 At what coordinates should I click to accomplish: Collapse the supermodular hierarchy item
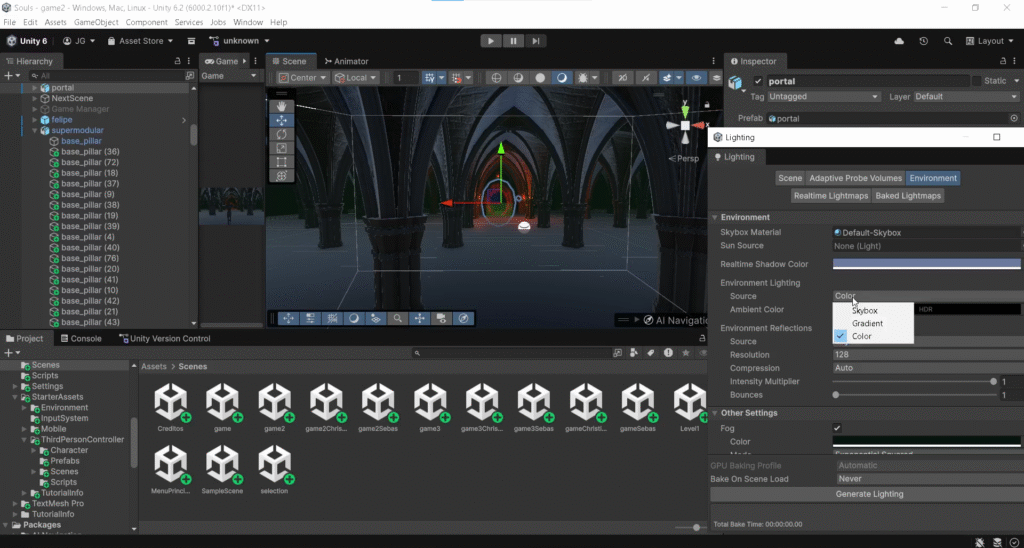pyautogui.click(x=34, y=130)
